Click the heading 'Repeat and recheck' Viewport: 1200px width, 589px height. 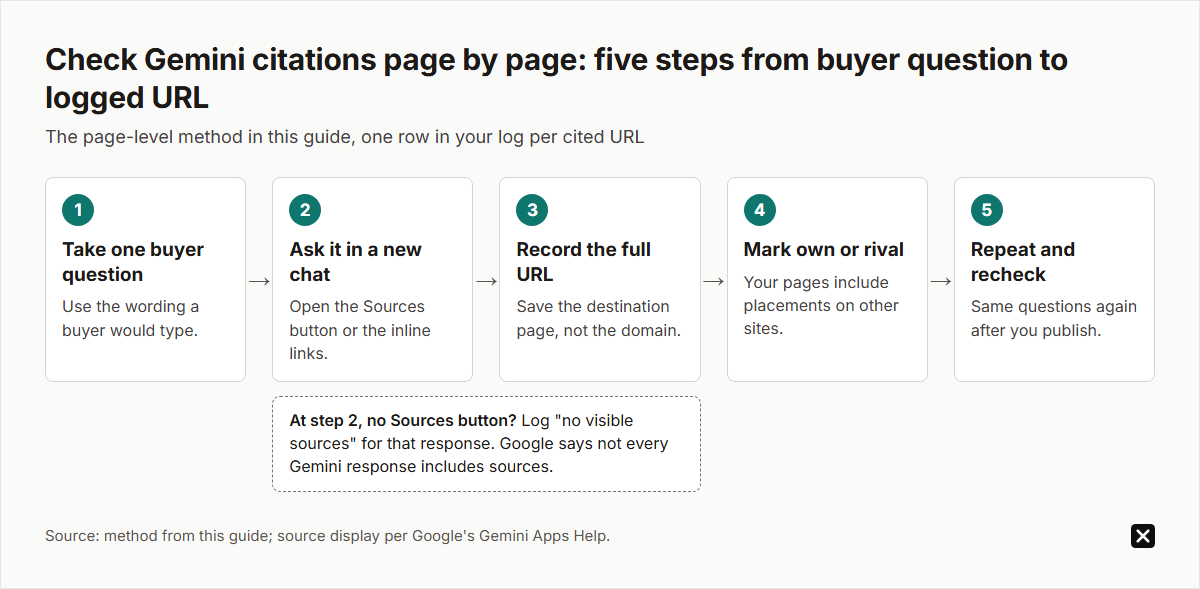pyautogui.click(x=1023, y=262)
